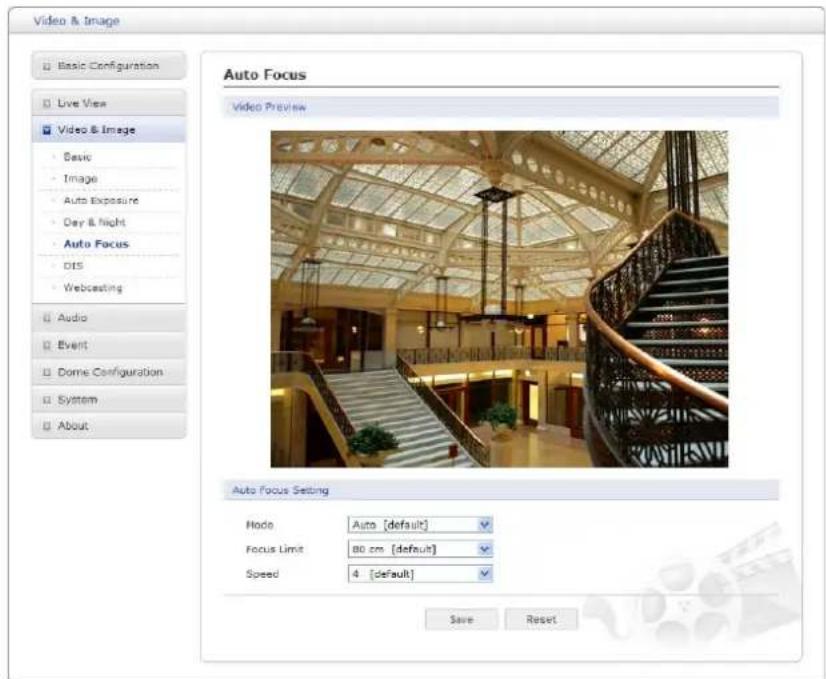Expand the System section
This screenshot has height=679, width=826.
[x=109, y=399]
